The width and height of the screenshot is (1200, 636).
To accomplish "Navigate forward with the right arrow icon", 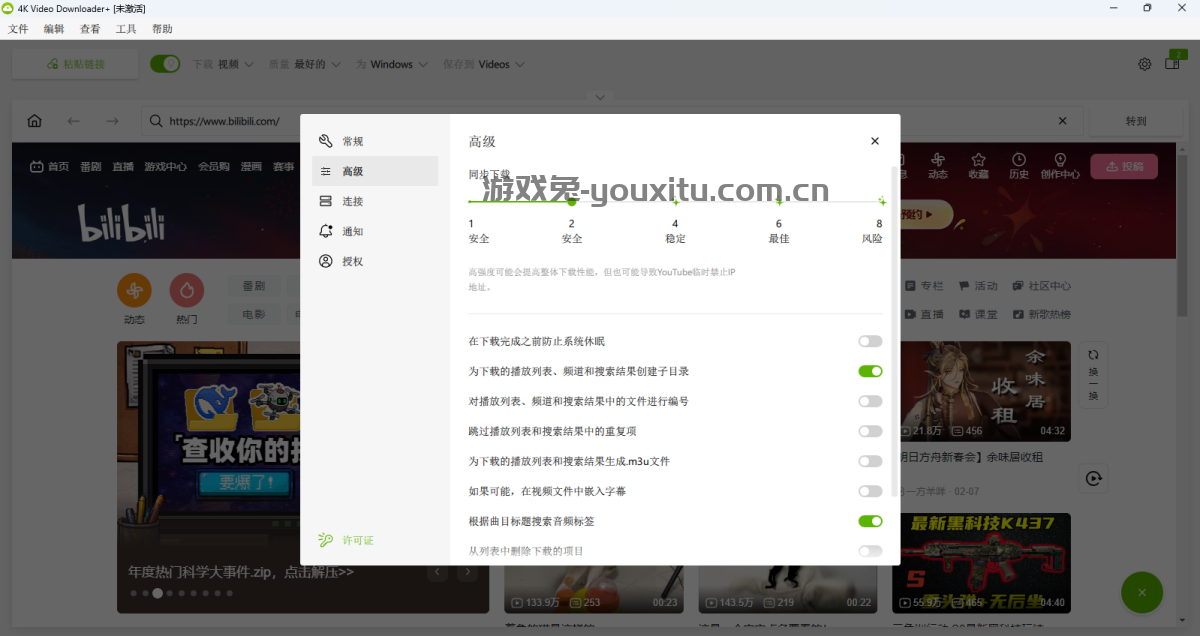I will tap(112, 121).
